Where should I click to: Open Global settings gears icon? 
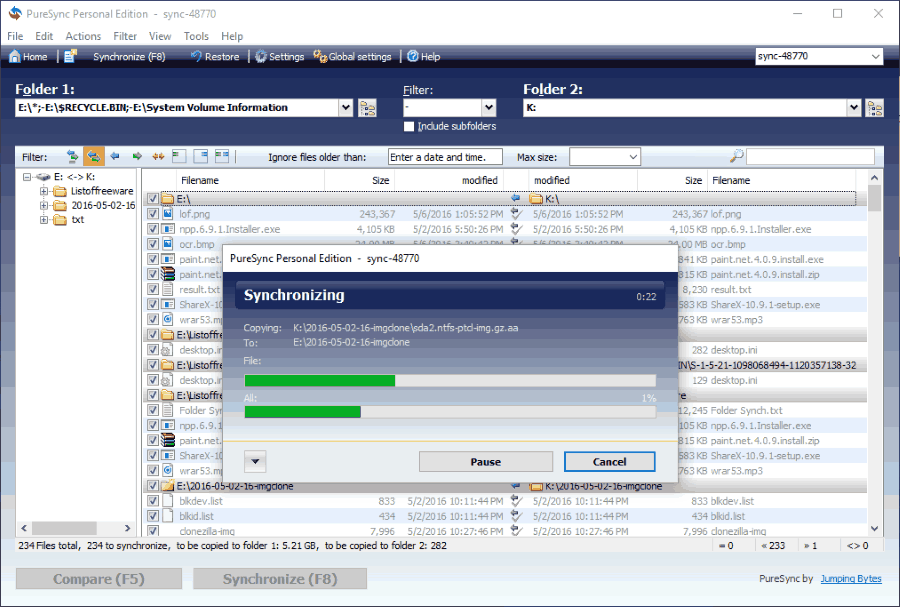(320, 56)
